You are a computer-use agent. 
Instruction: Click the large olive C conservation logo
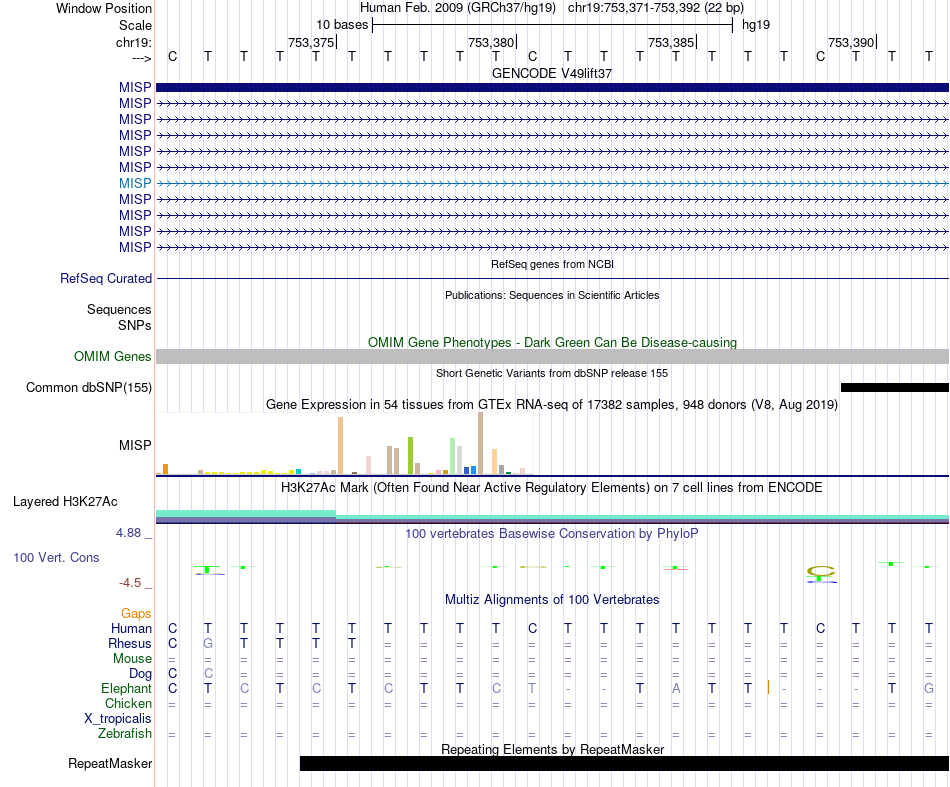pos(821,571)
